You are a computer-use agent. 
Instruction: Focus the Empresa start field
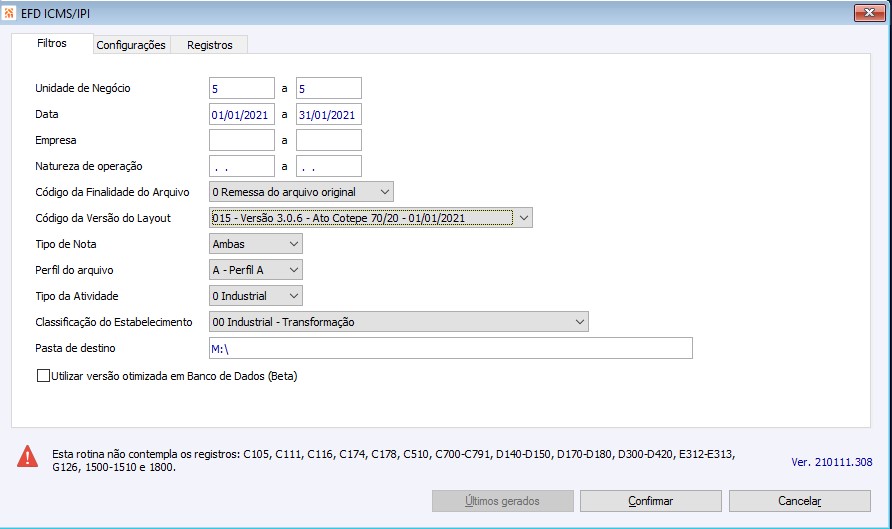pos(242,140)
